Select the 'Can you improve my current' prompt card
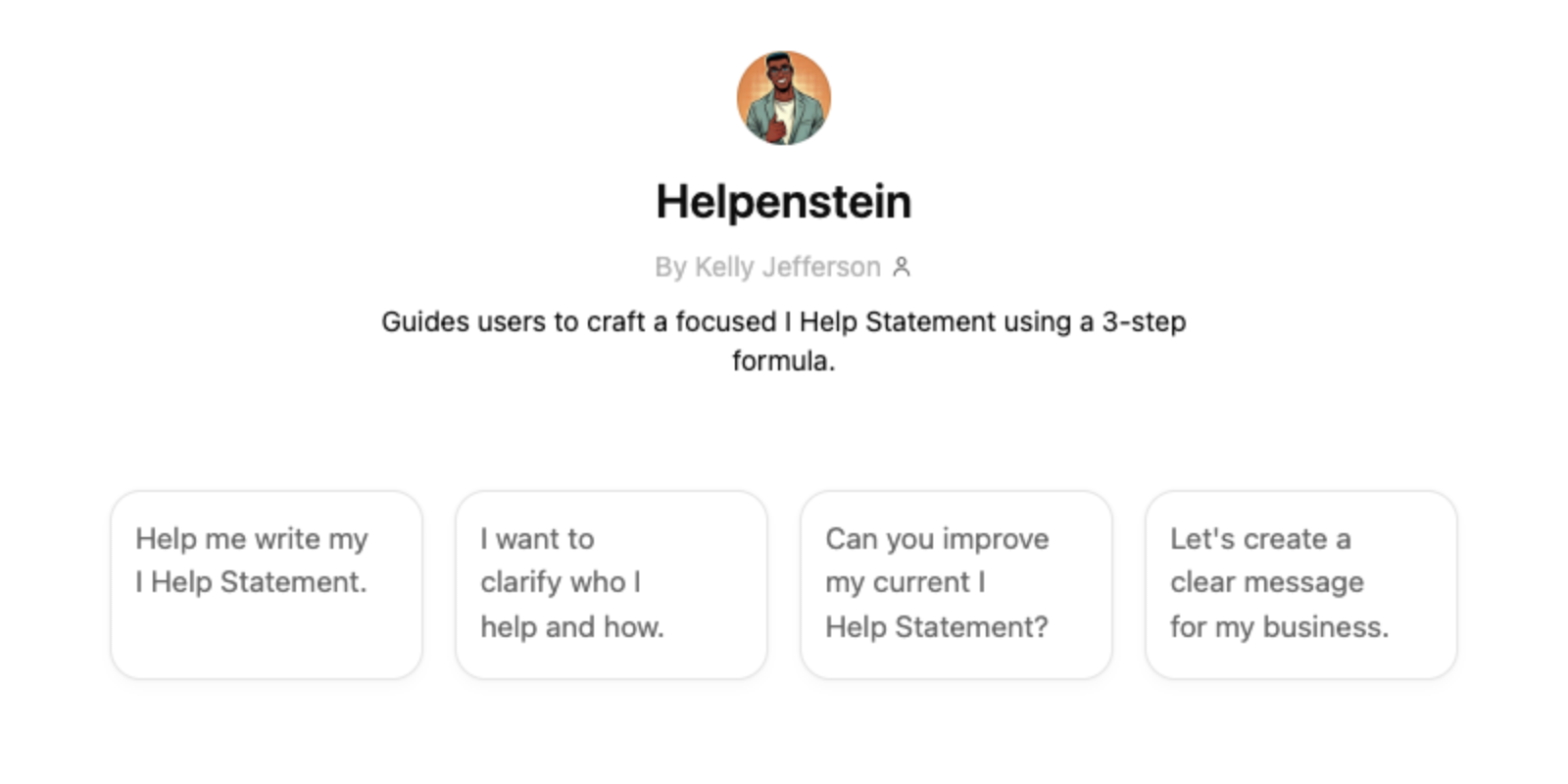 956,585
